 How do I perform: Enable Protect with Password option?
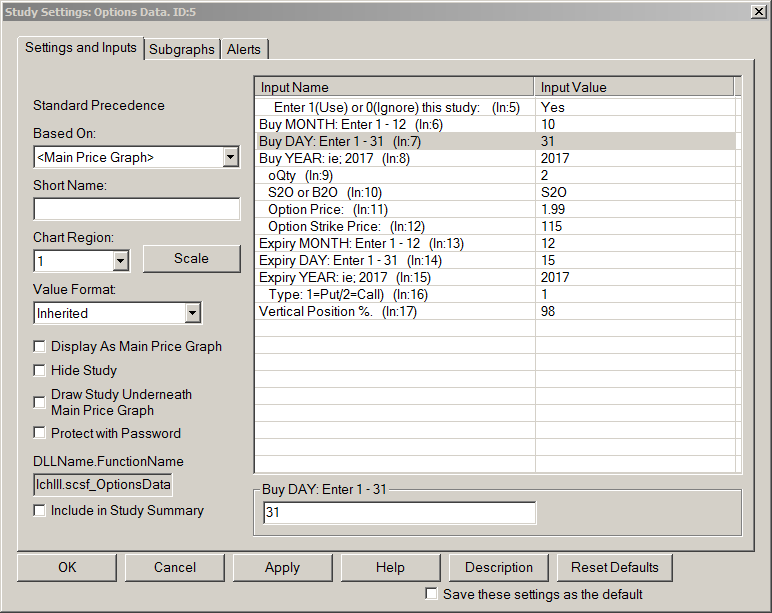pos(40,433)
